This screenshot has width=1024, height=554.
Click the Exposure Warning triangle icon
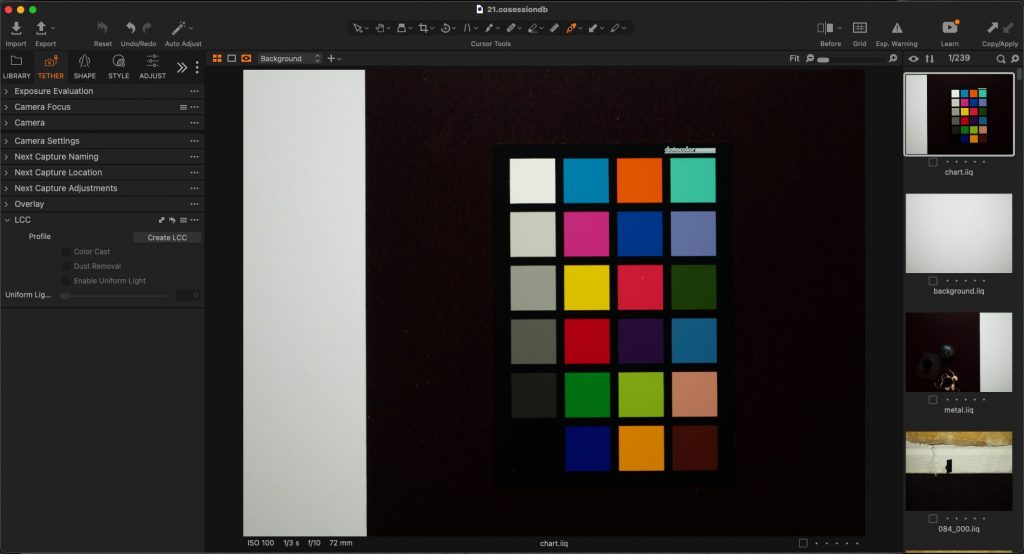click(x=896, y=29)
